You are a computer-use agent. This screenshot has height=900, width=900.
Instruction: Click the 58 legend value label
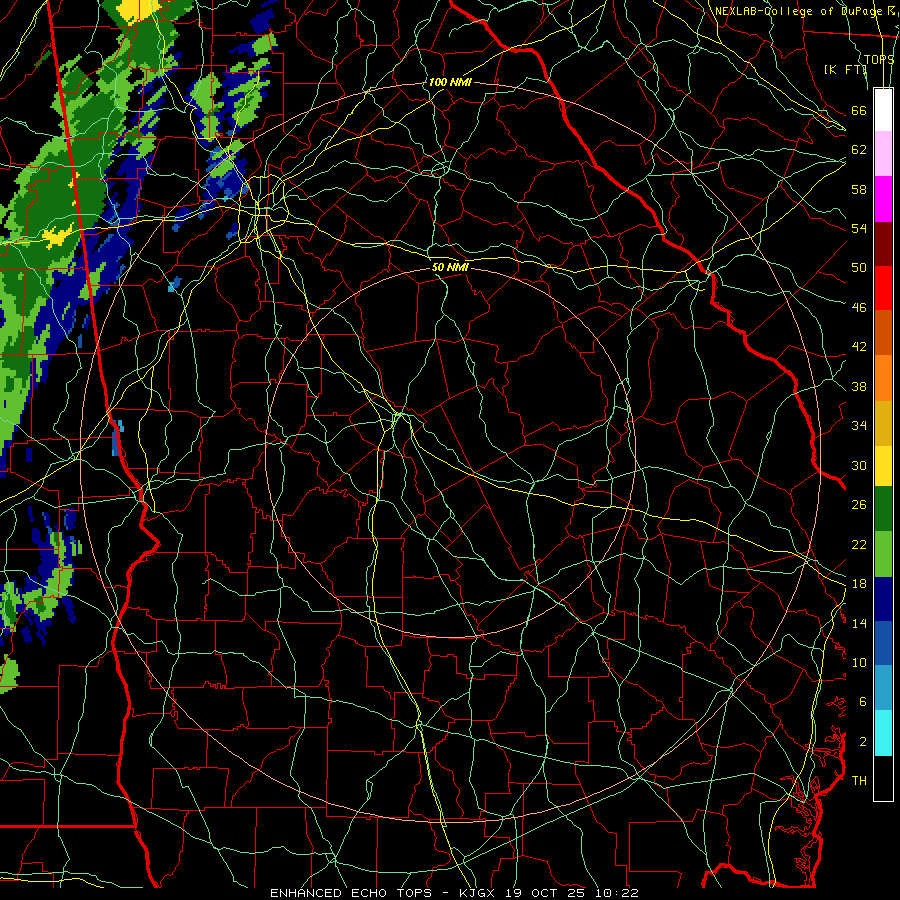(859, 189)
